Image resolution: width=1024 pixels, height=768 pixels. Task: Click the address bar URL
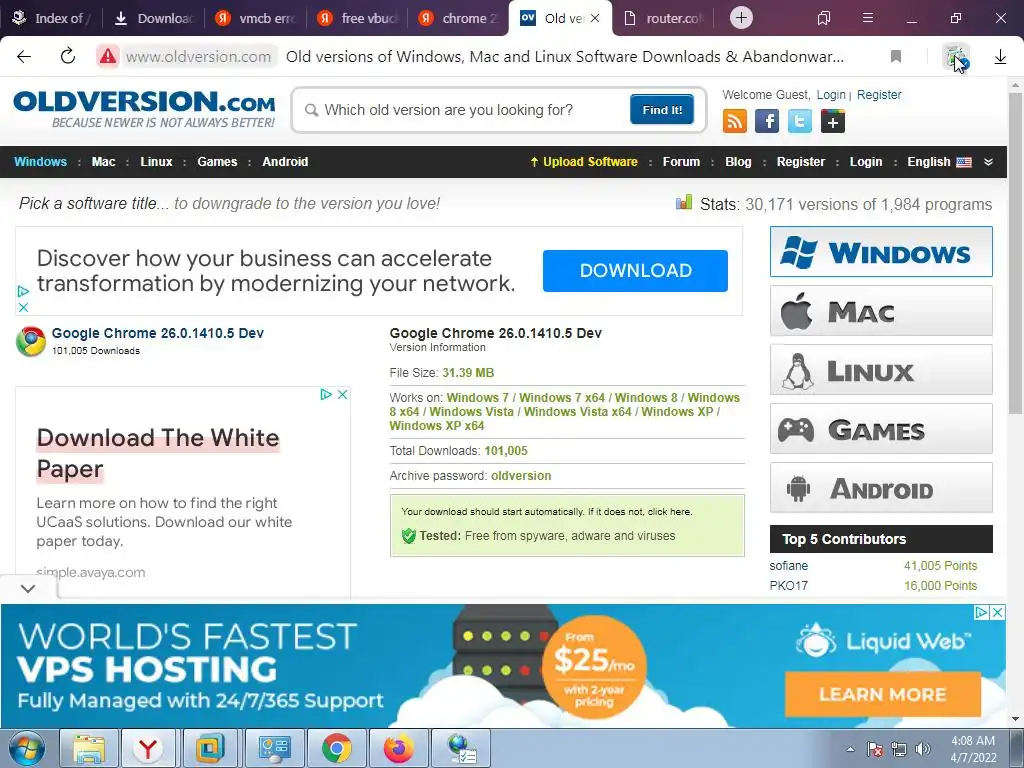click(x=199, y=57)
